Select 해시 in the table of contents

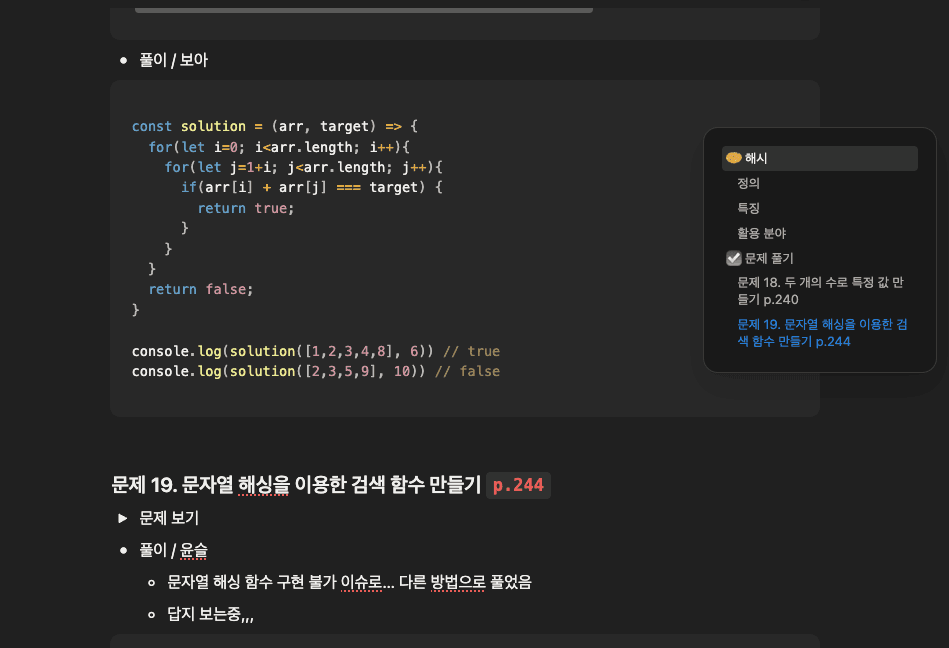point(755,157)
